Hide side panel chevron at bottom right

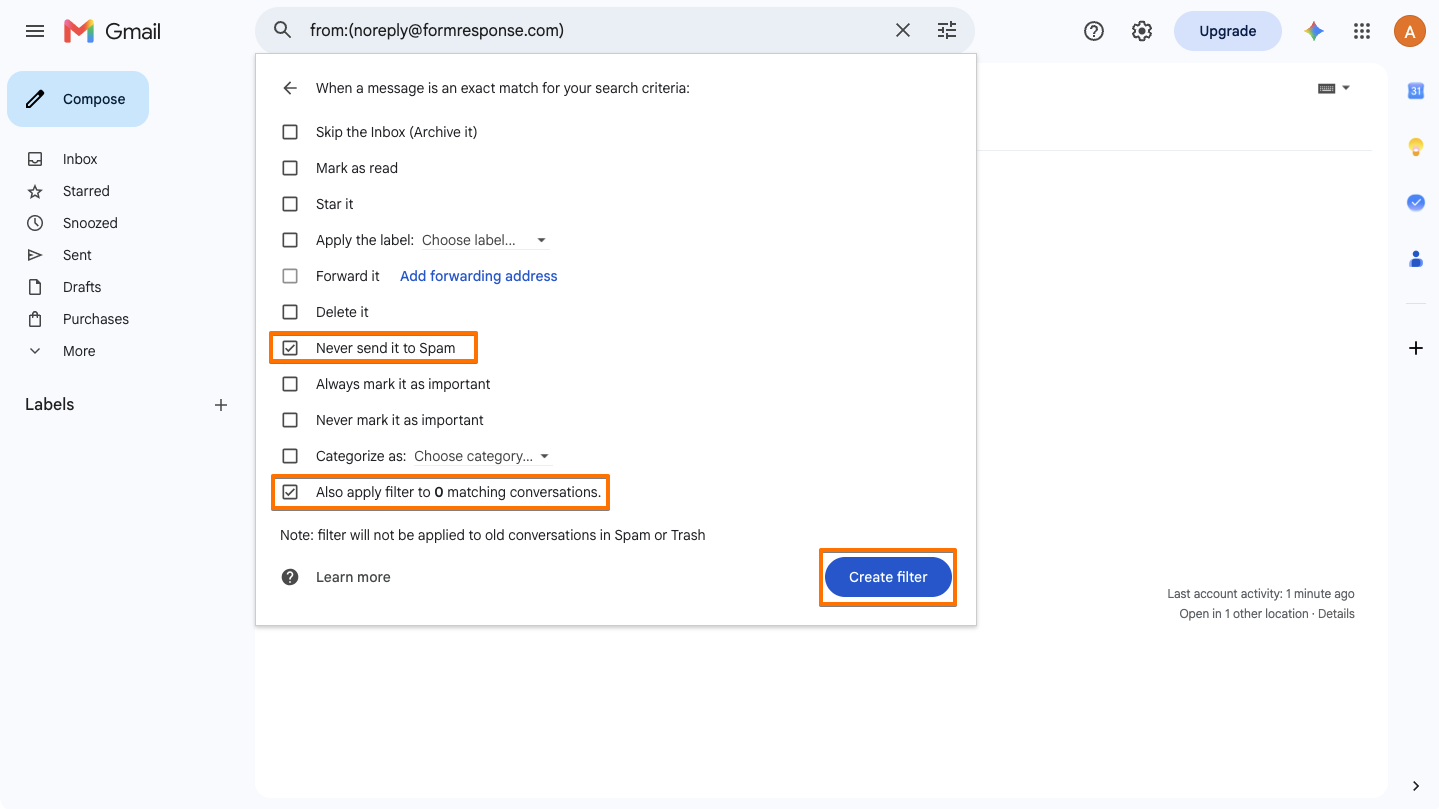[1416, 786]
